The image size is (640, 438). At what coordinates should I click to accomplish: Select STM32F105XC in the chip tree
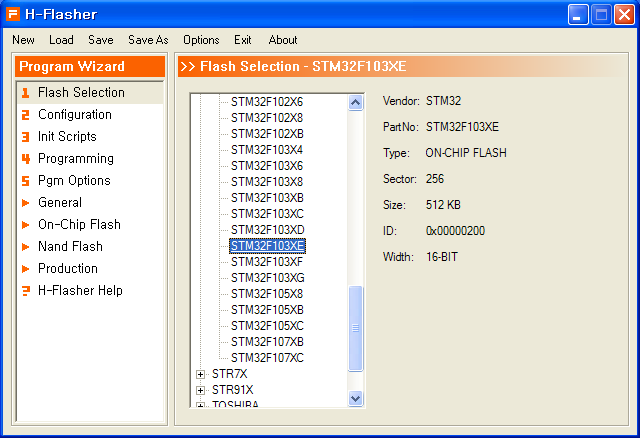pos(267,326)
